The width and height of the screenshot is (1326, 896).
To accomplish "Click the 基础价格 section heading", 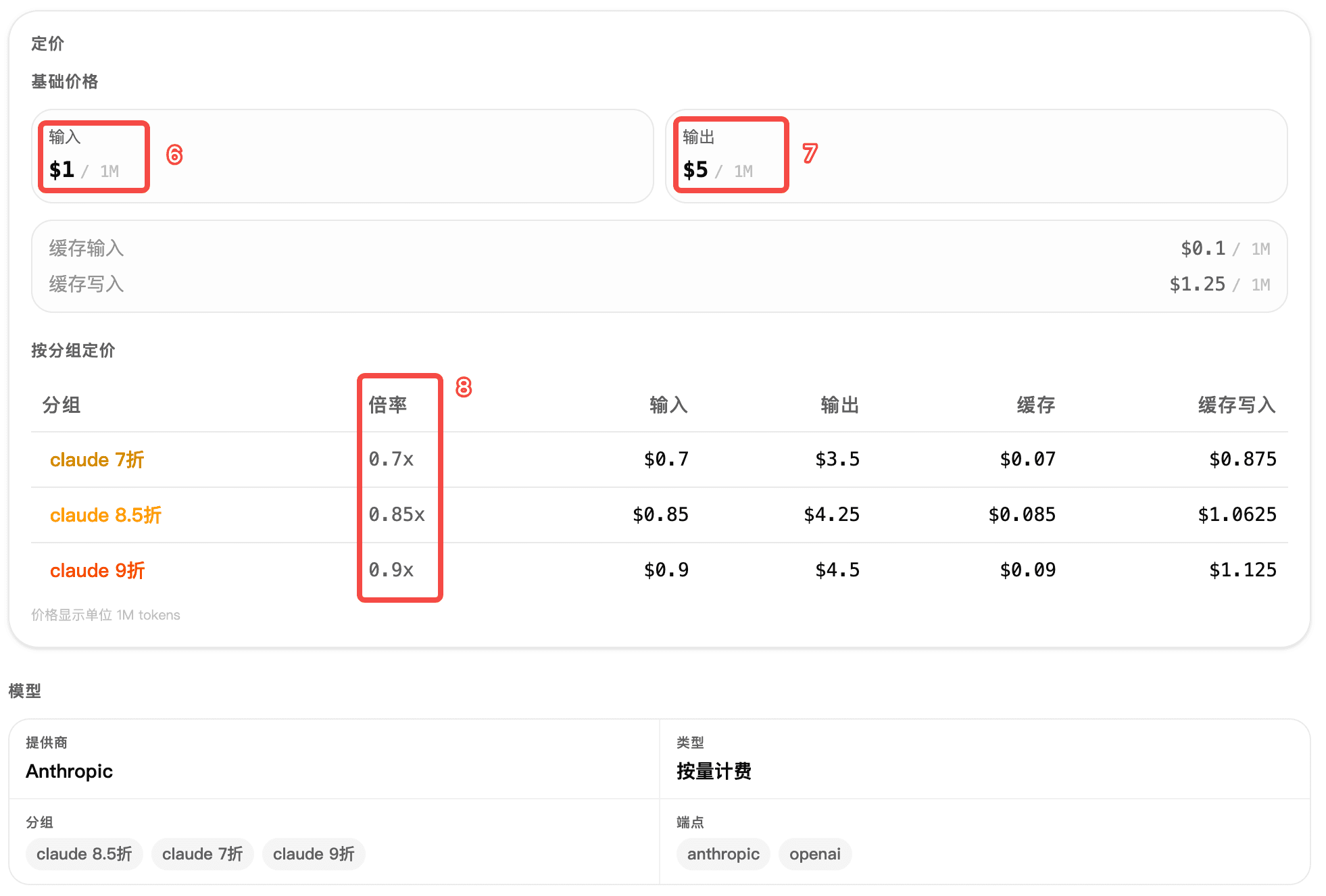I will [x=65, y=82].
